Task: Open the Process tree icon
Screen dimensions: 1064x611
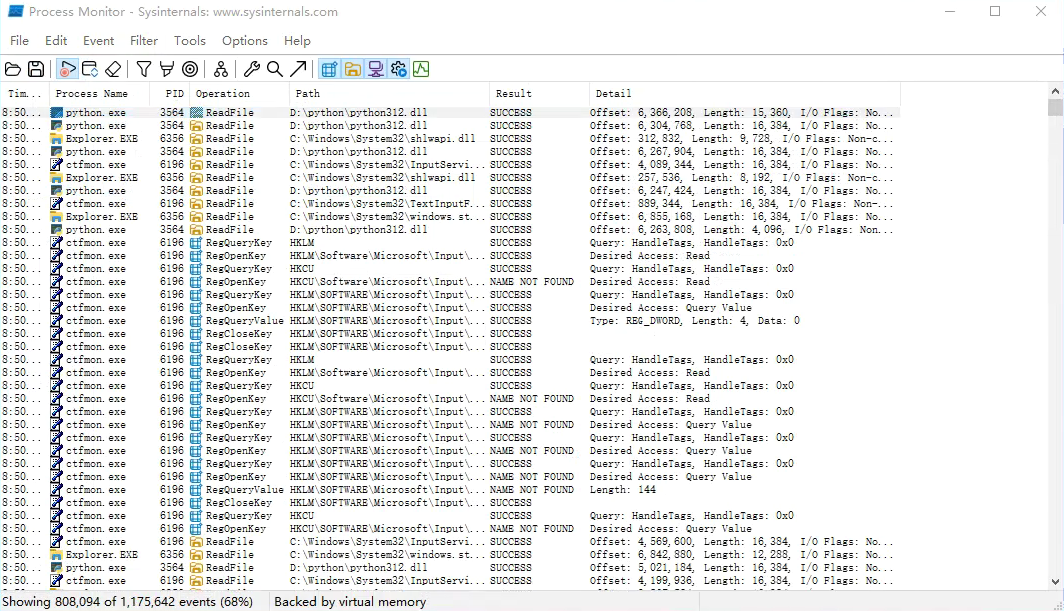Action: coord(221,69)
